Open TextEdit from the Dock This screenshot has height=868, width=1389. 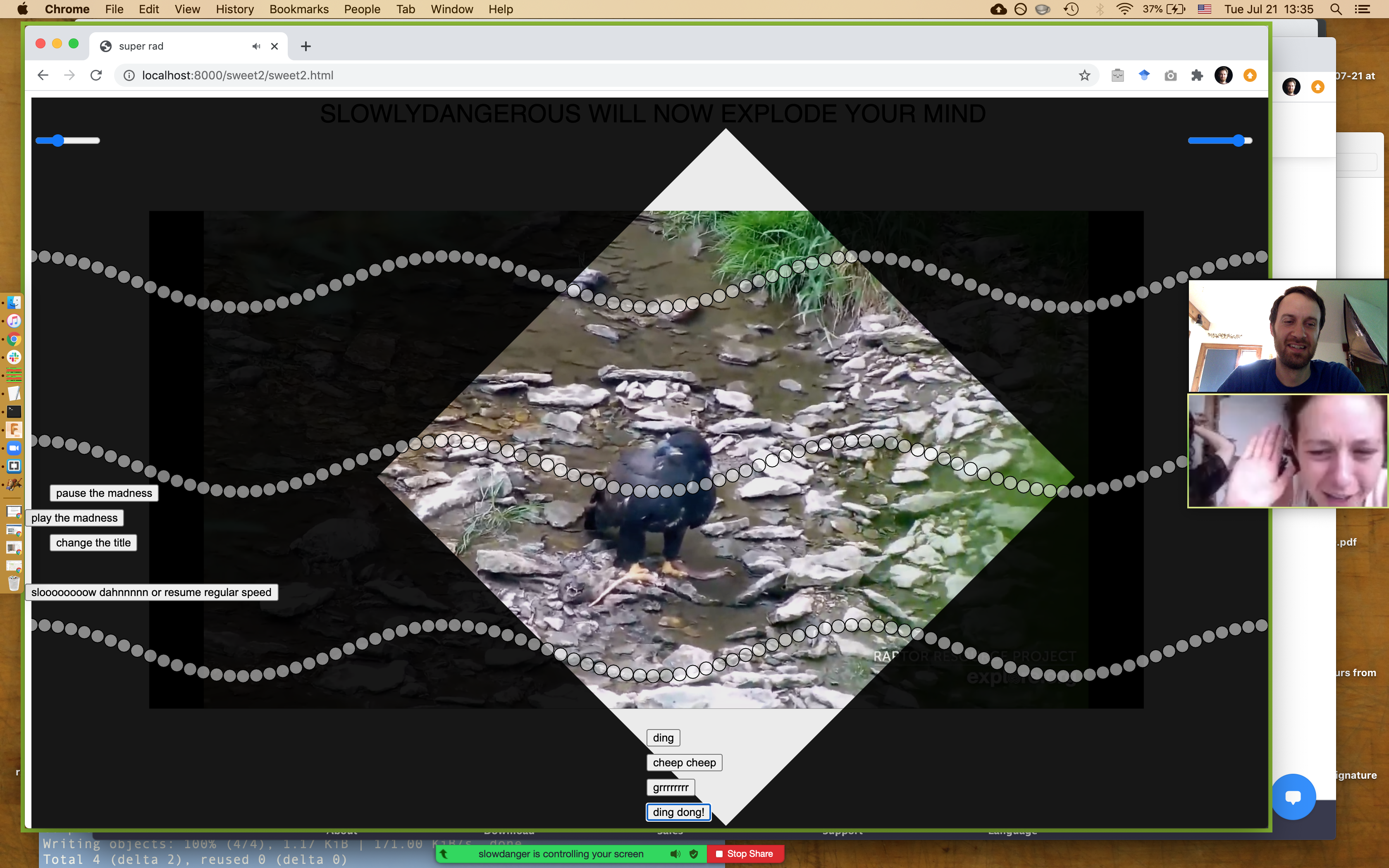pos(14,393)
